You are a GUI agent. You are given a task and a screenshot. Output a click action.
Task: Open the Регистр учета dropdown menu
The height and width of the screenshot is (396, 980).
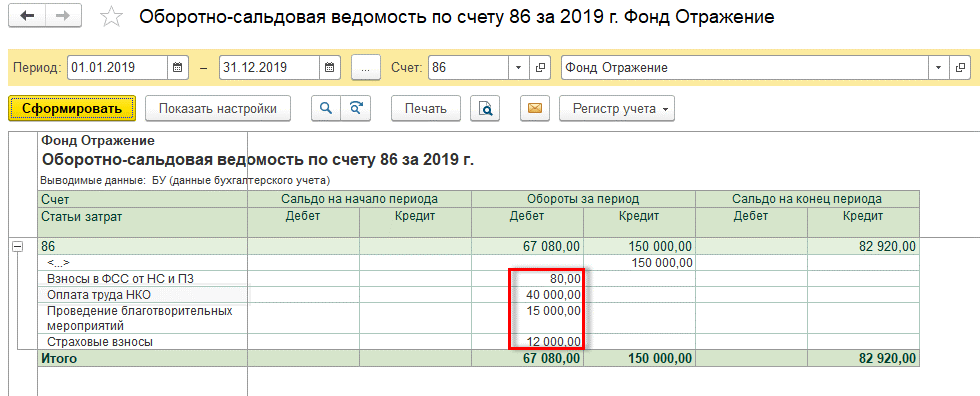(x=616, y=109)
